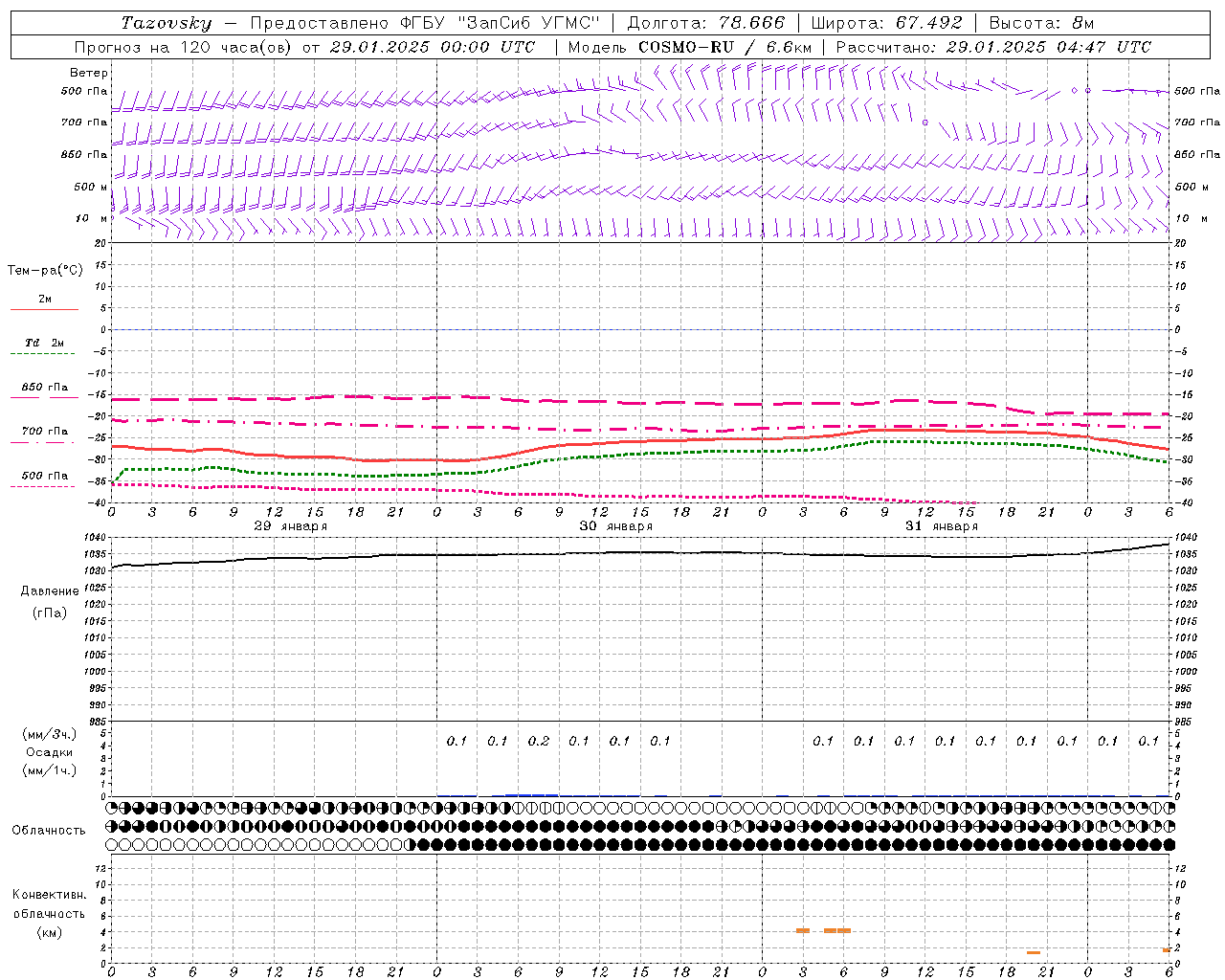Click the (км) unit under convective label
The width and height of the screenshot is (1225, 980).
coord(49,932)
